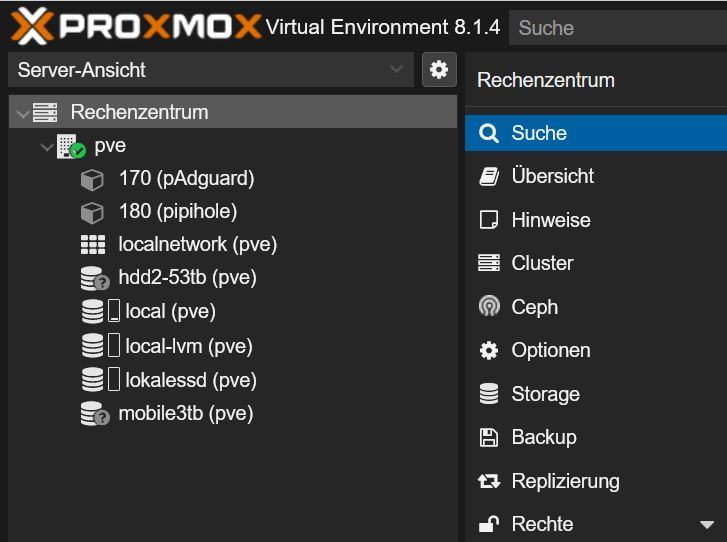
Task: Click container icon of 170 (pAdguard)
Action: 92,179
